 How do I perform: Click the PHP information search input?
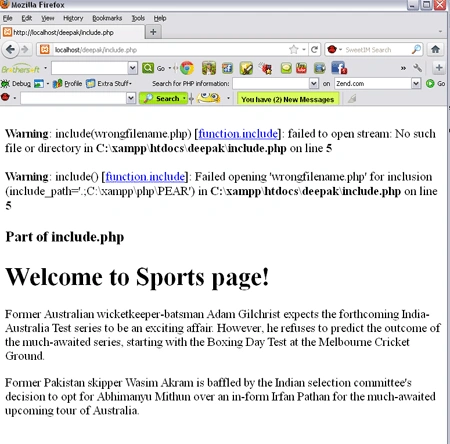[x=271, y=83]
